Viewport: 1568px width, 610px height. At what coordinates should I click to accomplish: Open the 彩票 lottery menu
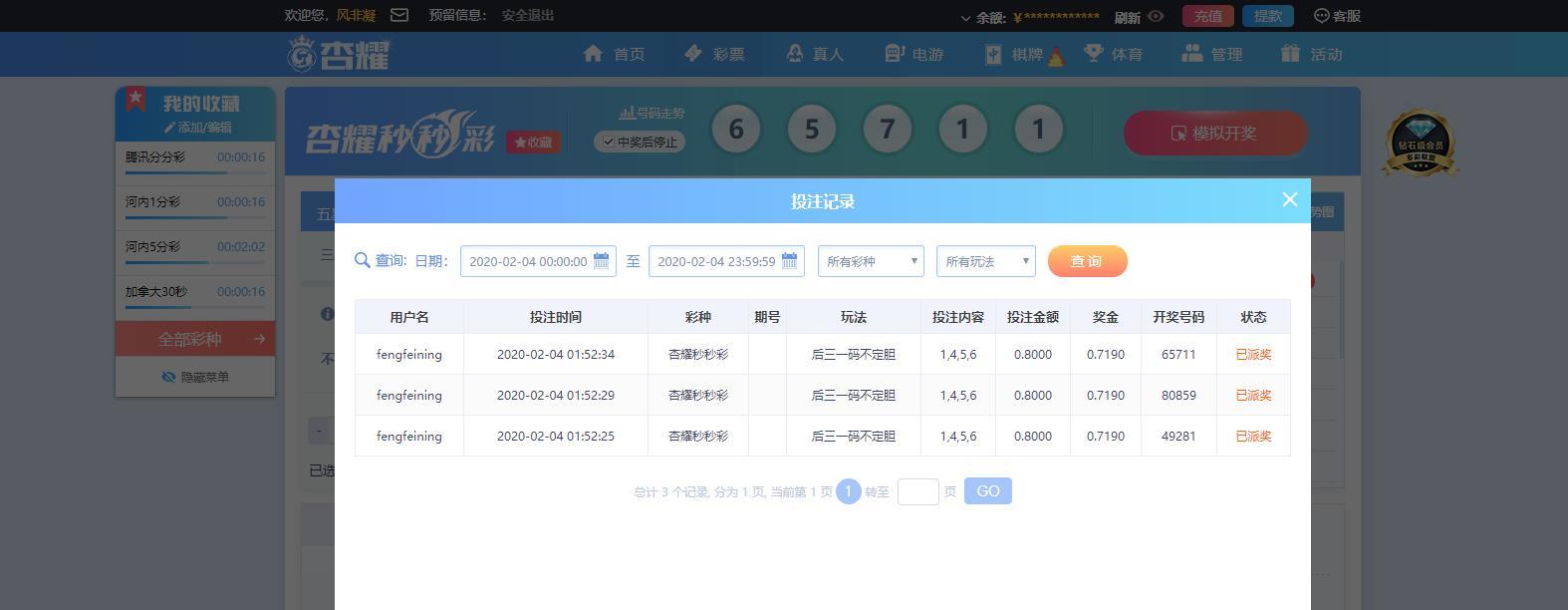(714, 54)
